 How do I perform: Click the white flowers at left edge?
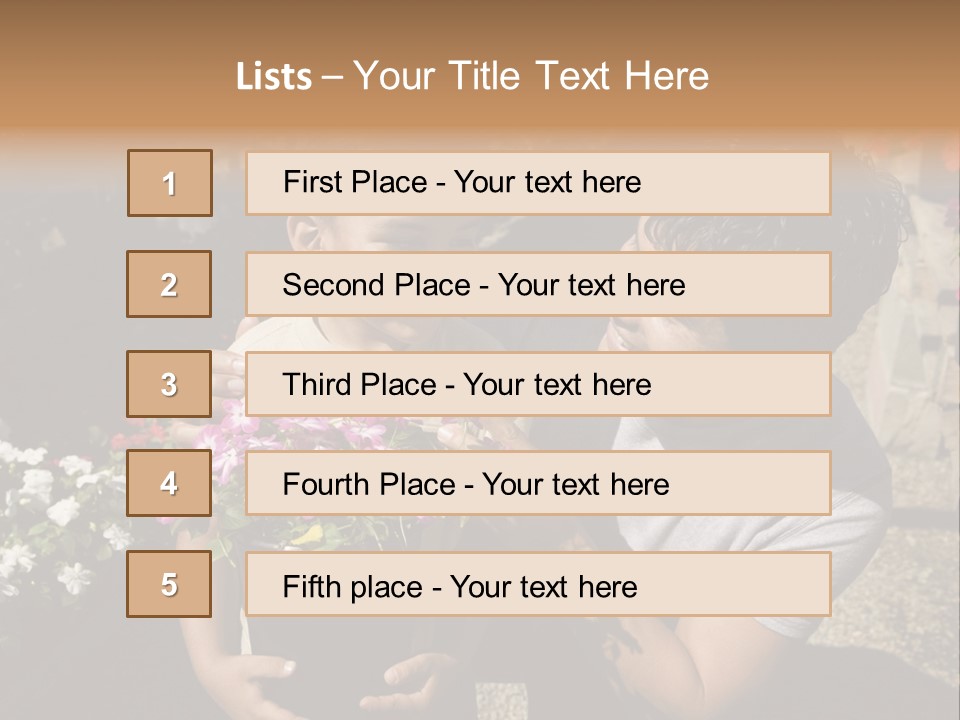point(50,500)
